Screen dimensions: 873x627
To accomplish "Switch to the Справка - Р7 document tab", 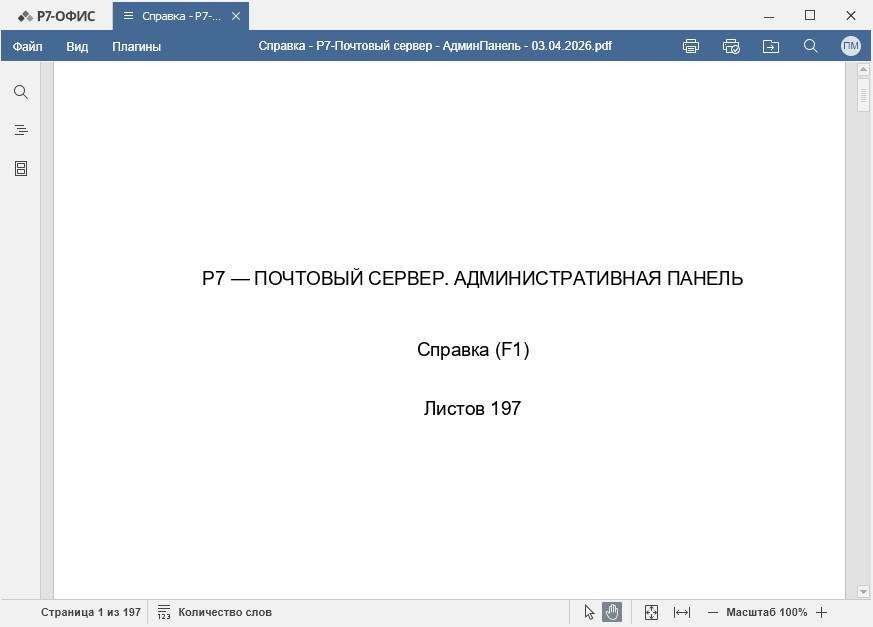I will tap(181, 16).
